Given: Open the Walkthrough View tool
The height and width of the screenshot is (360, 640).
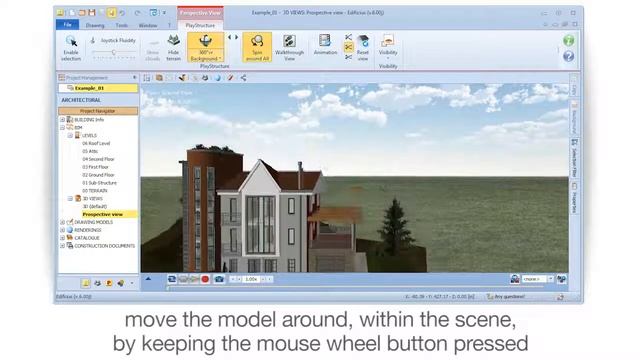Looking at the screenshot, I should pyautogui.click(x=289, y=47).
